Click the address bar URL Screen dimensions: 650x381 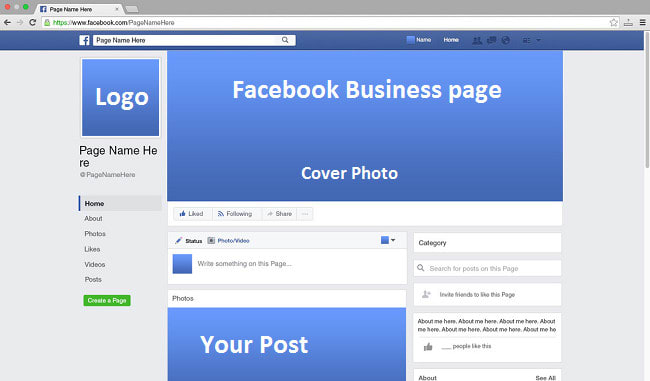[114, 22]
